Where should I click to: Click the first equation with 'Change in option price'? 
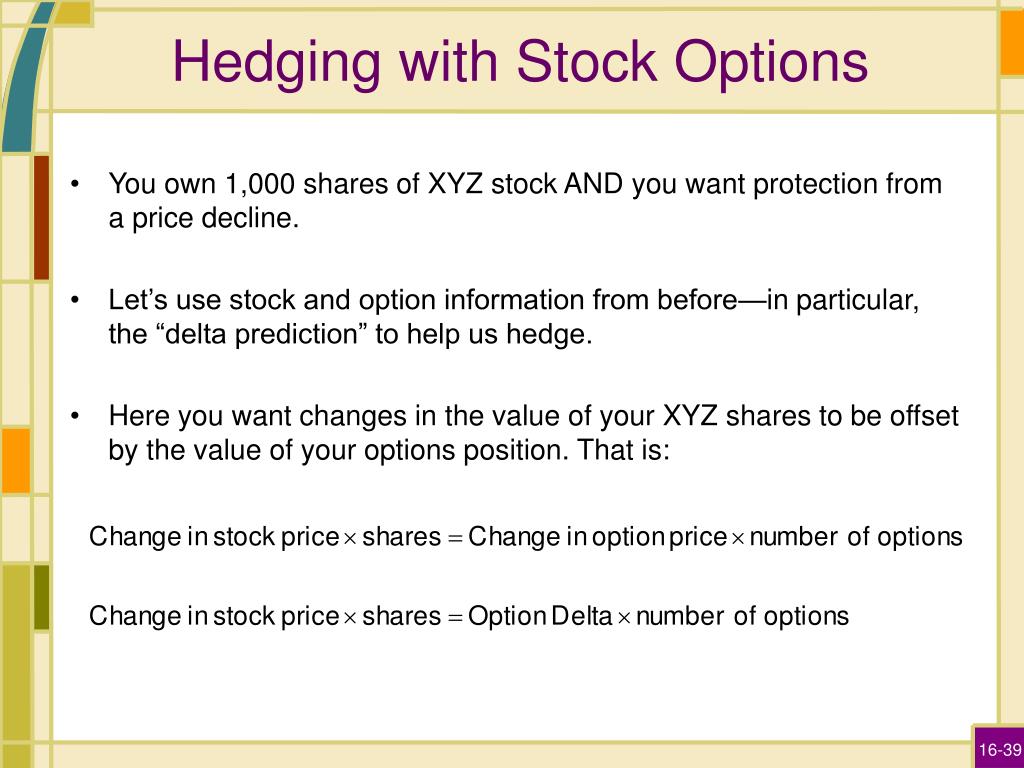[526, 537]
